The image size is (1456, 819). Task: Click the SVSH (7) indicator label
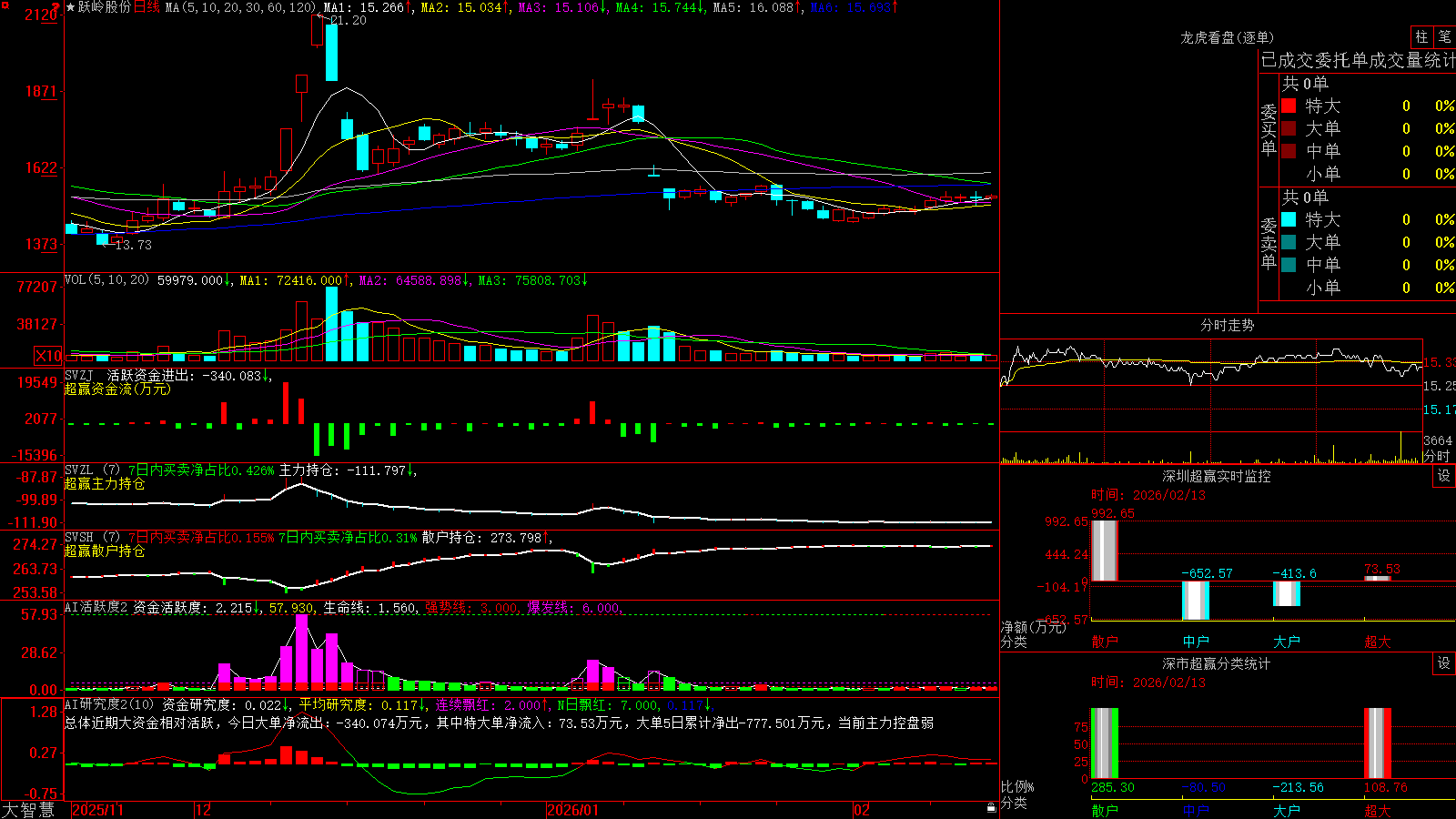[x=92, y=538]
